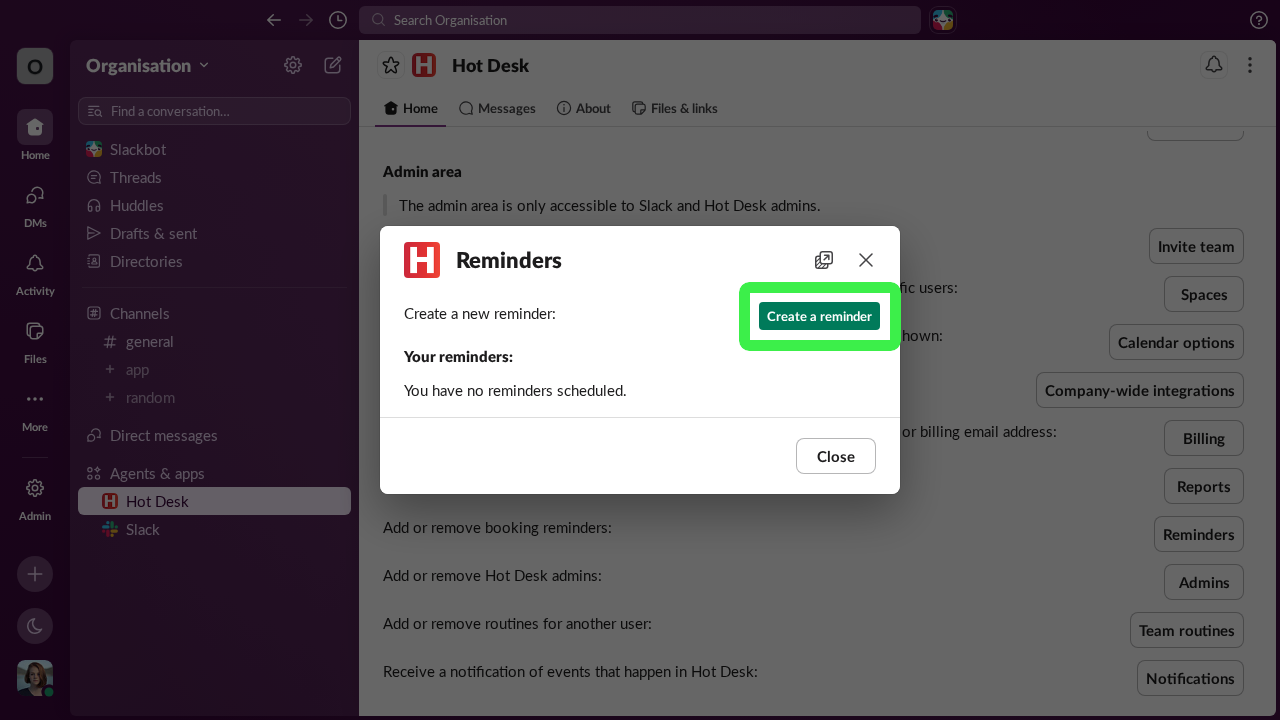Collapse the Channels section
This screenshot has width=1280, height=720.
click(x=139, y=313)
